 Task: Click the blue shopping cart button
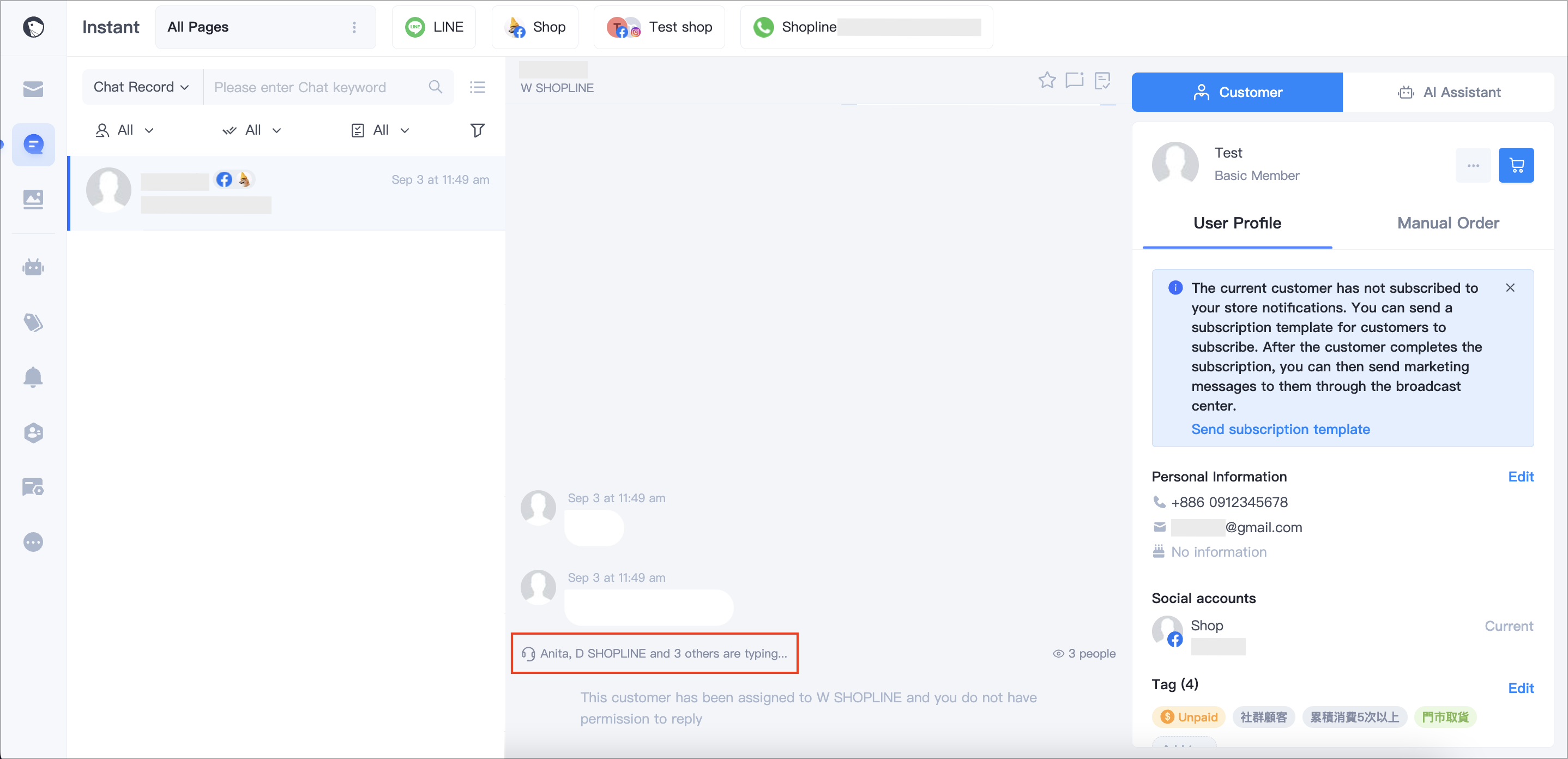pos(1516,165)
